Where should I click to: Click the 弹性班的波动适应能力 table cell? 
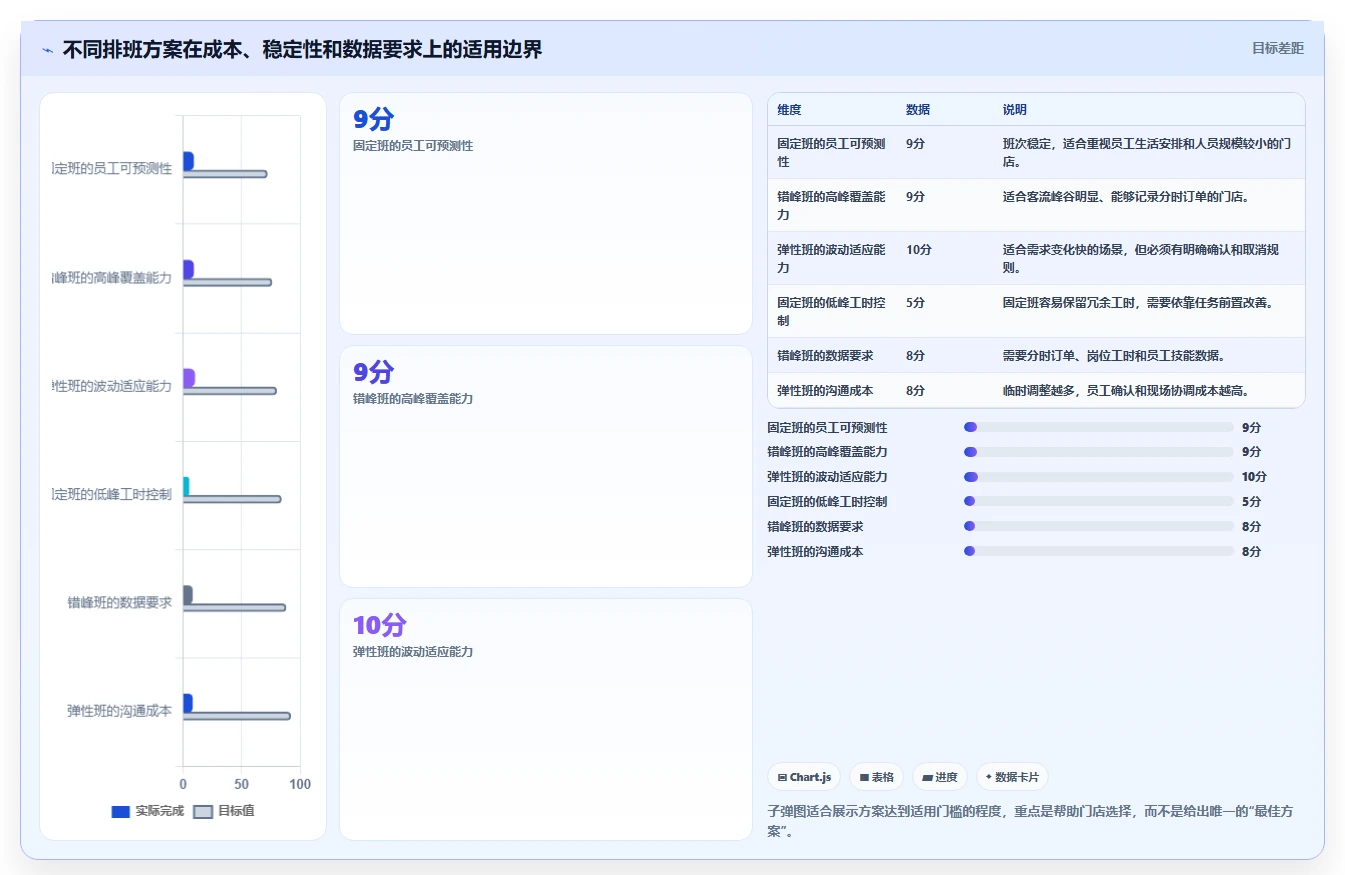point(831,258)
